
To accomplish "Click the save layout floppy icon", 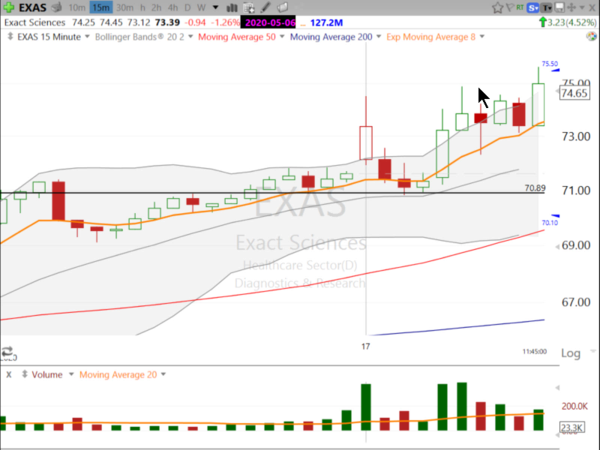I will coord(559,7).
